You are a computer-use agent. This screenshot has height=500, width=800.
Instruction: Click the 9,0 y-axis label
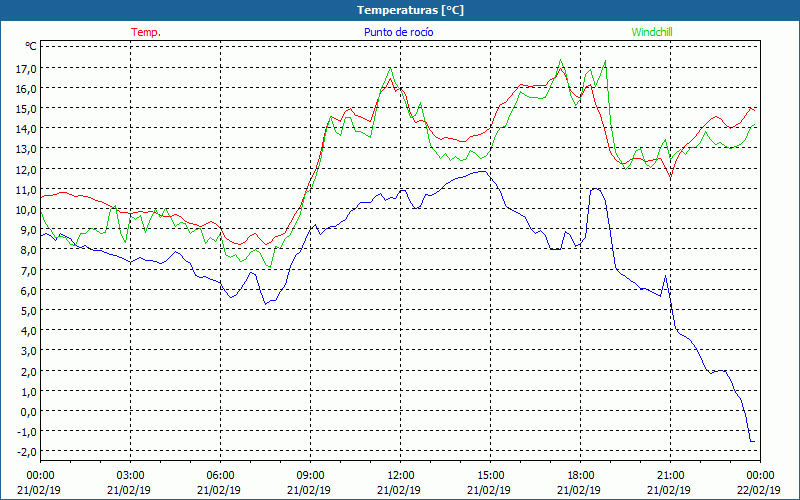point(28,230)
